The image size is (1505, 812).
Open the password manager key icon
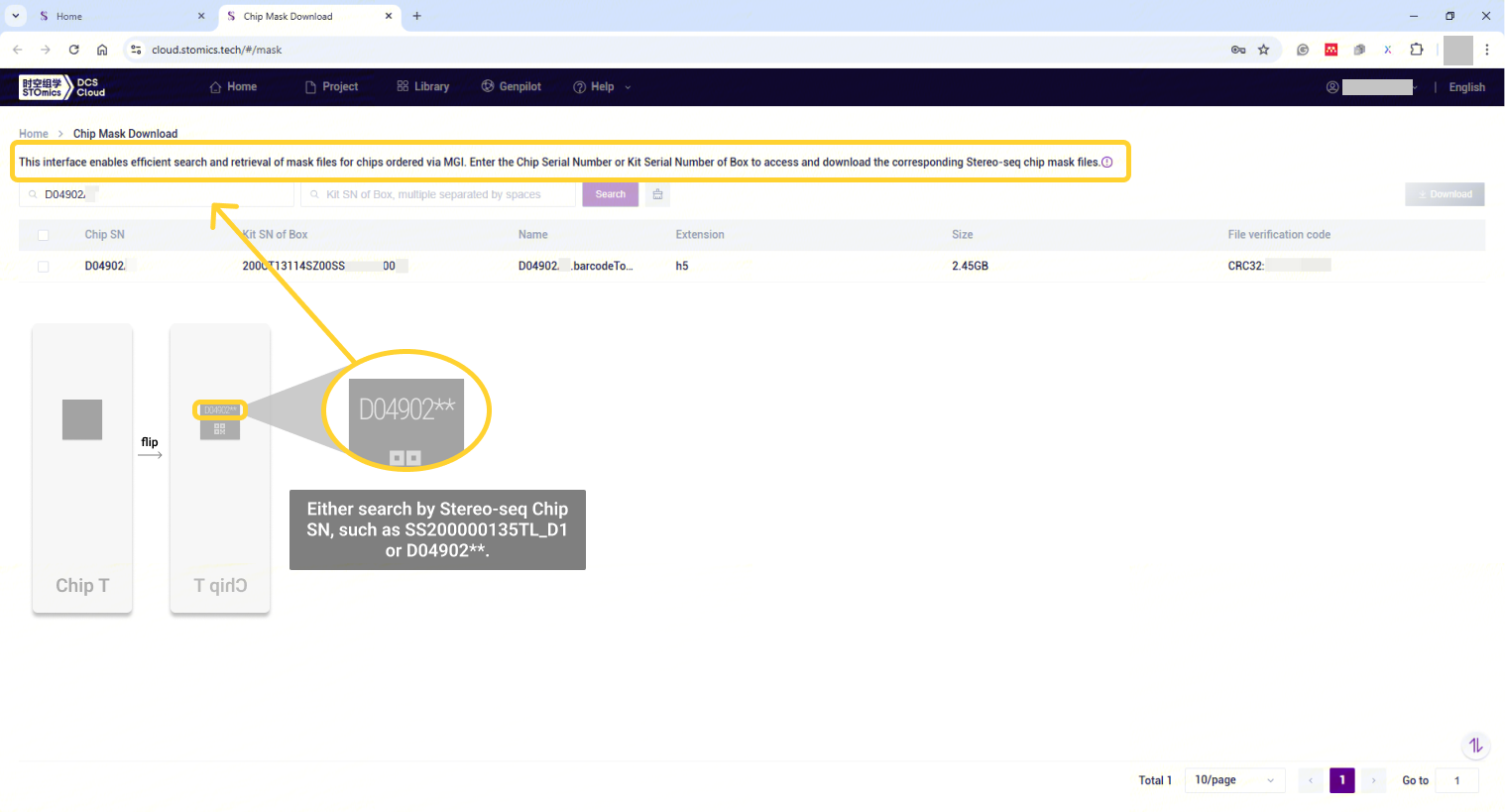pyautogui.click(x=1237, y=50)
